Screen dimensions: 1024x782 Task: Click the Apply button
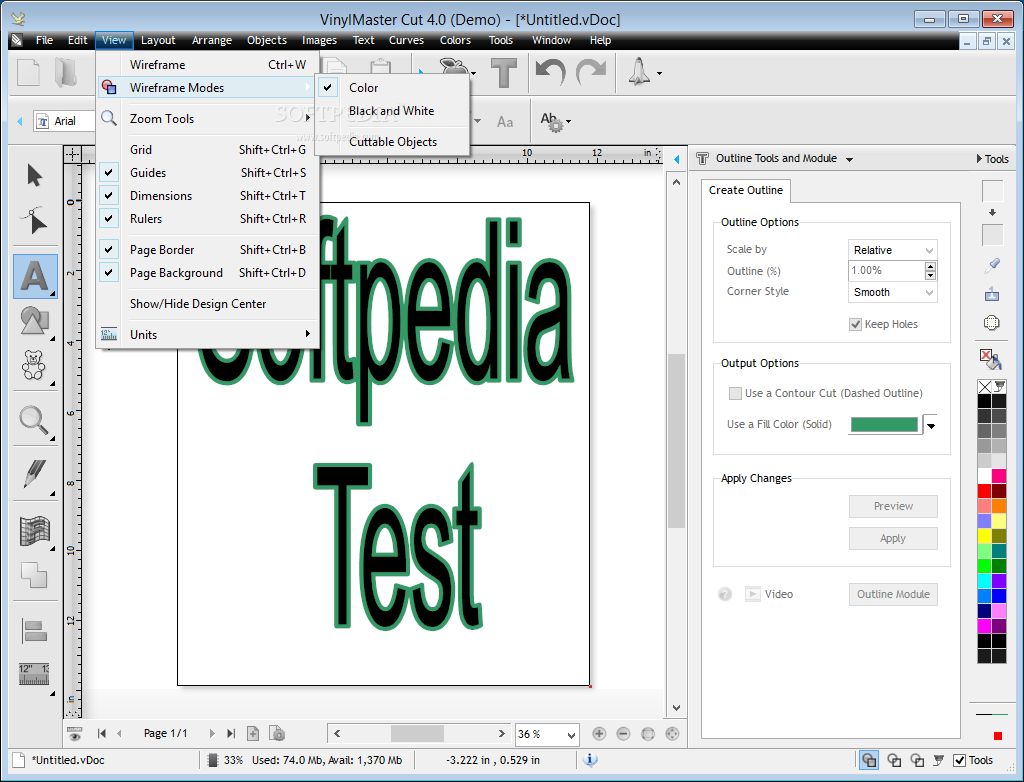(893, 538)
